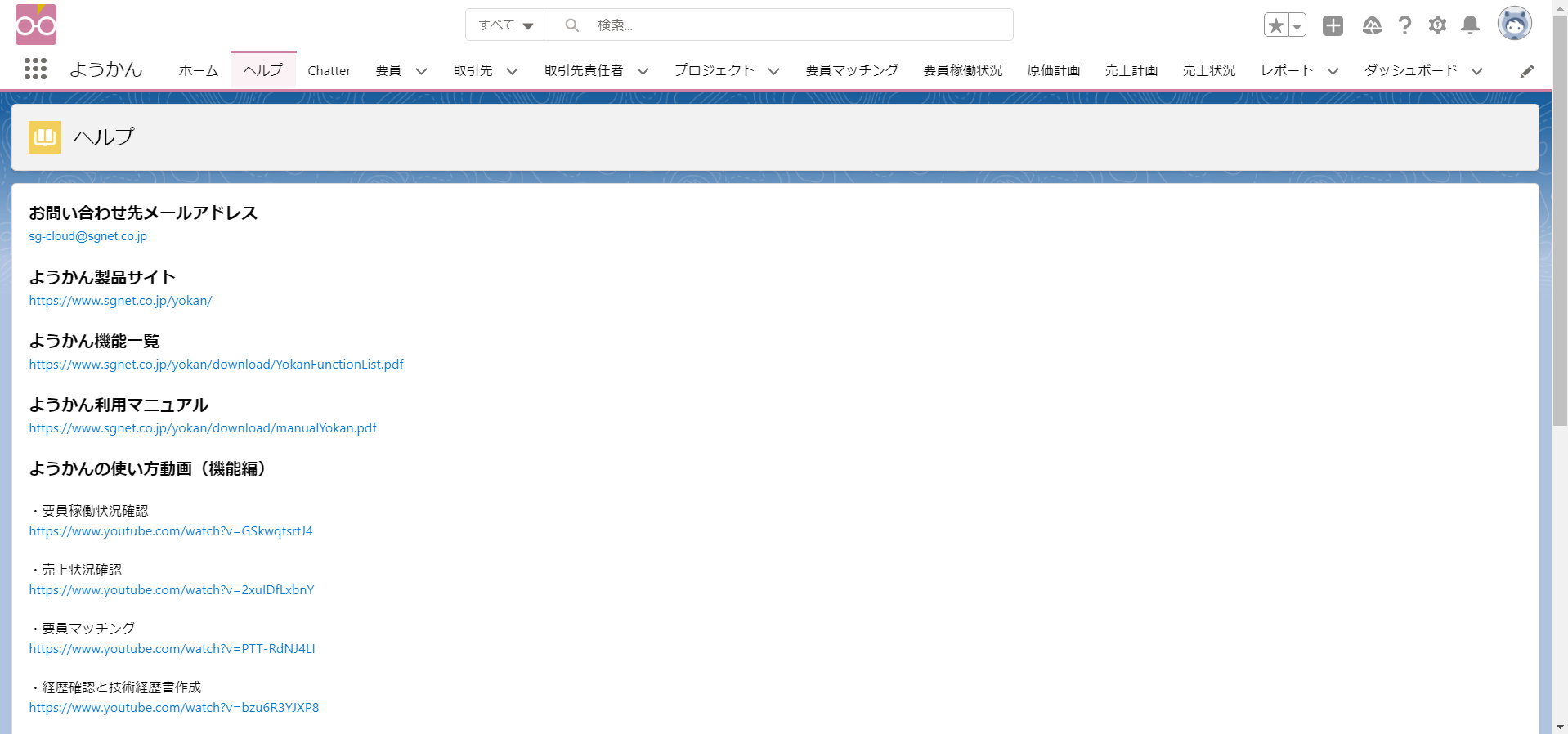Image resolution: width=1568 pixels, height=734 pixels.
Task: Open the 要員 tab
Action: coord(388,70)
